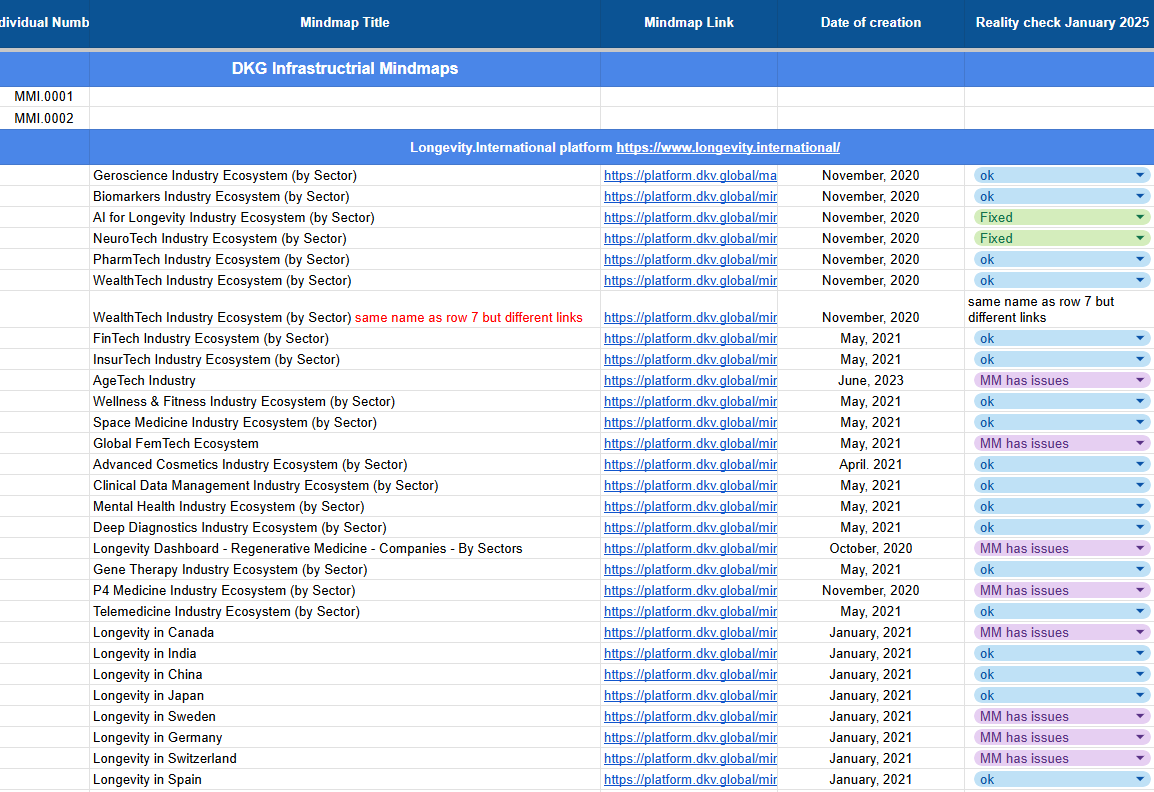
Task: Expand status dropdown for AI for Longevity row
Action: click(1139, 217)
